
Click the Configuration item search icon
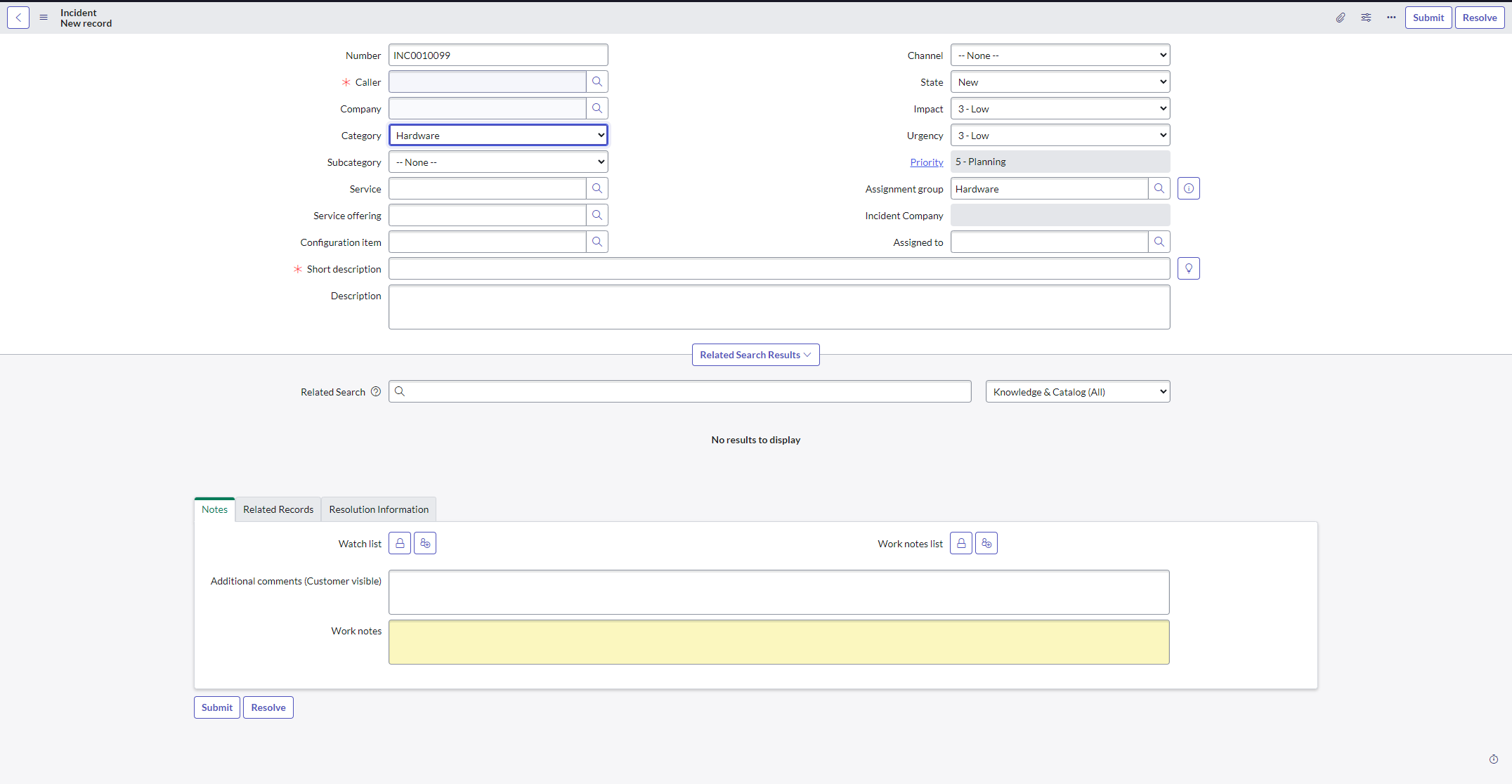click(x=597, y=242)
